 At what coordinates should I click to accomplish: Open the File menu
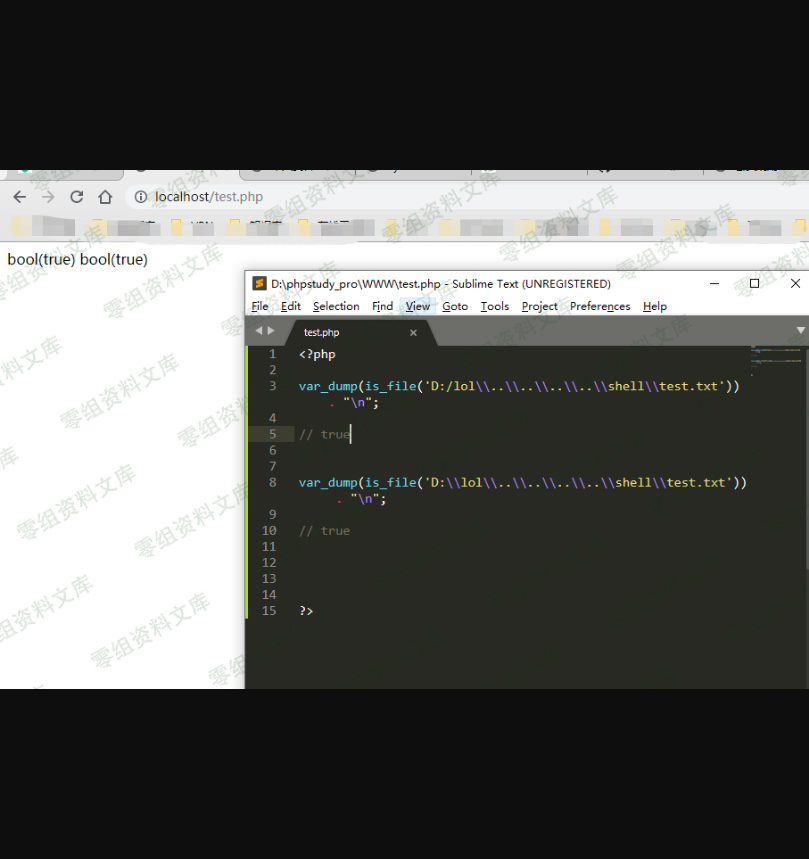pyautogui.click(x=260, y=306)
